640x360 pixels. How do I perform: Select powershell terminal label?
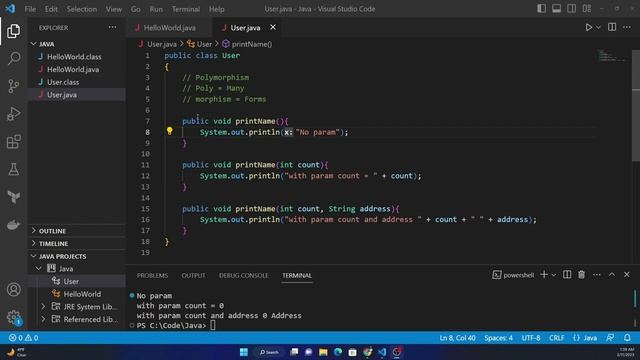tap(513, 275)
